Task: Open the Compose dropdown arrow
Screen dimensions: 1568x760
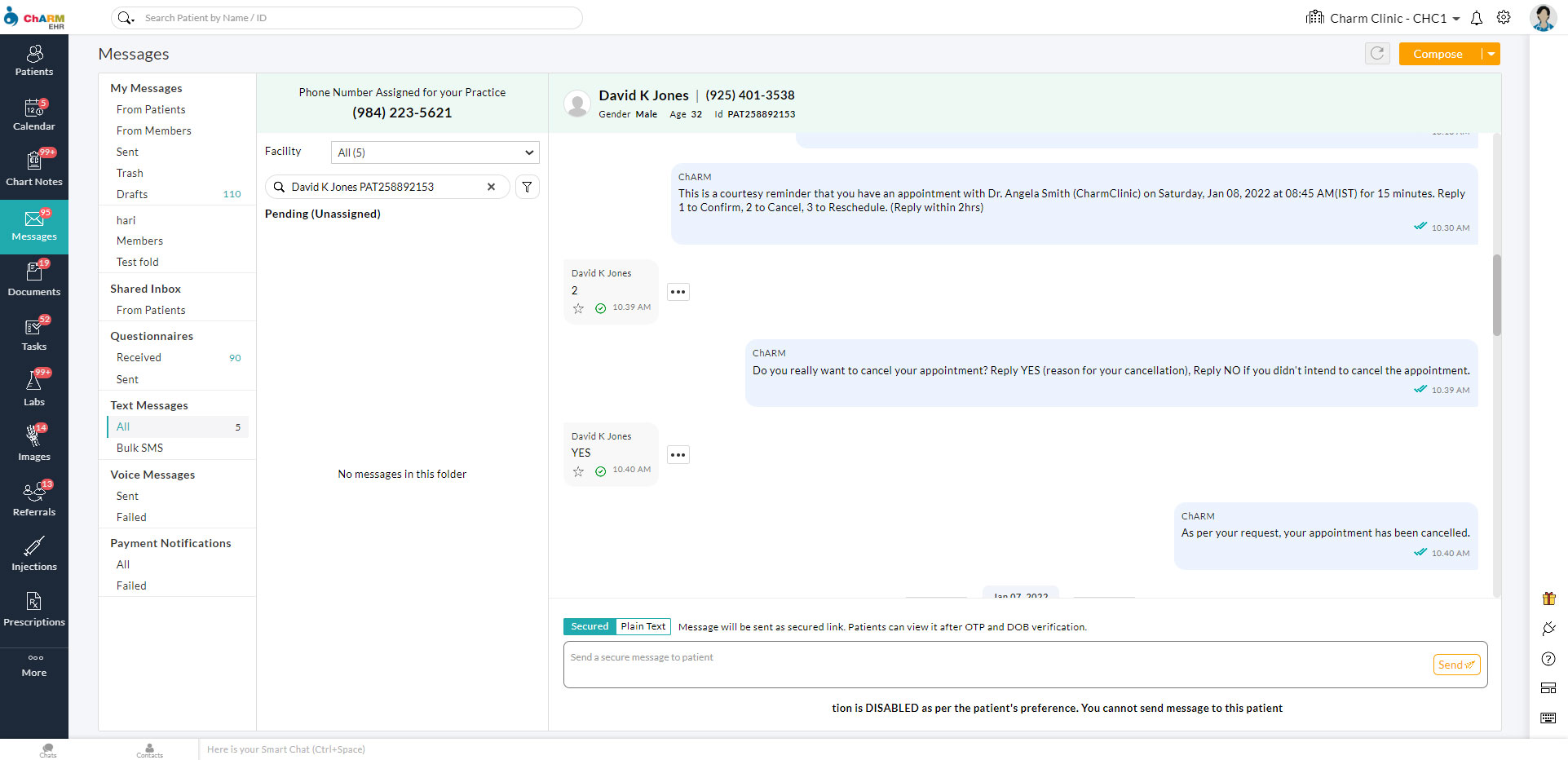Action: pyautogui.click(x=1491, y=54)
